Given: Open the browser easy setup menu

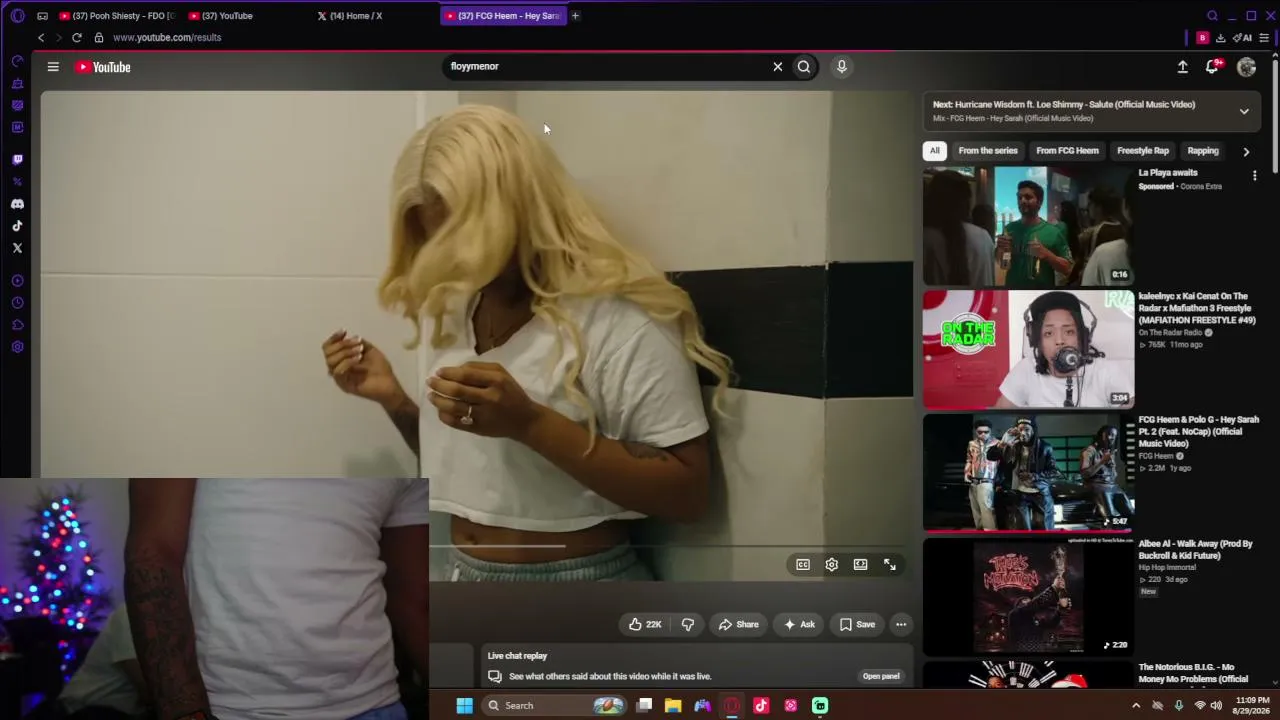Looking at the screenshot, I should pyautogui.click(x=1264, y=38).
